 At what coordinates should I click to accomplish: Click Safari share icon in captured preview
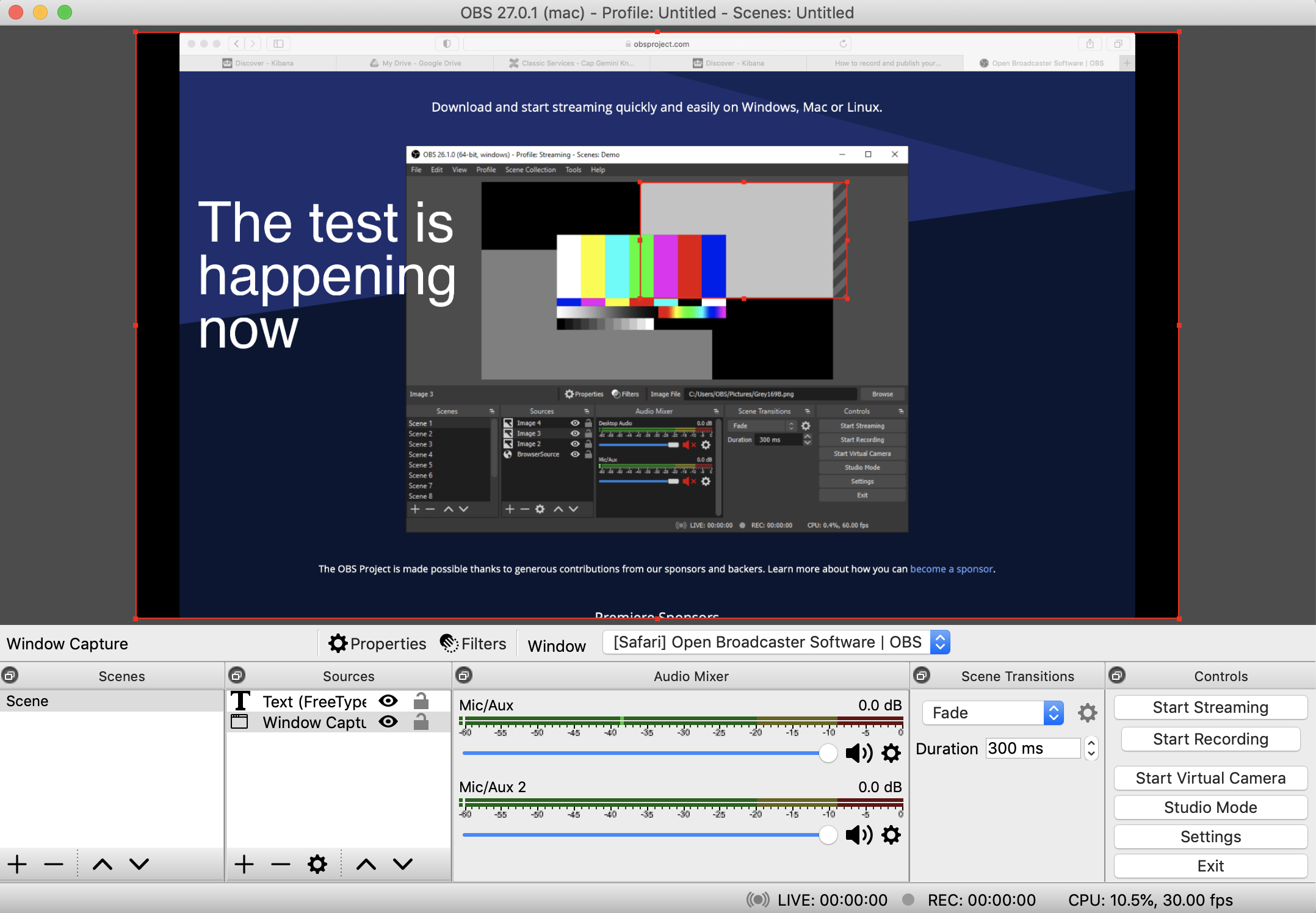[1090, 44]
